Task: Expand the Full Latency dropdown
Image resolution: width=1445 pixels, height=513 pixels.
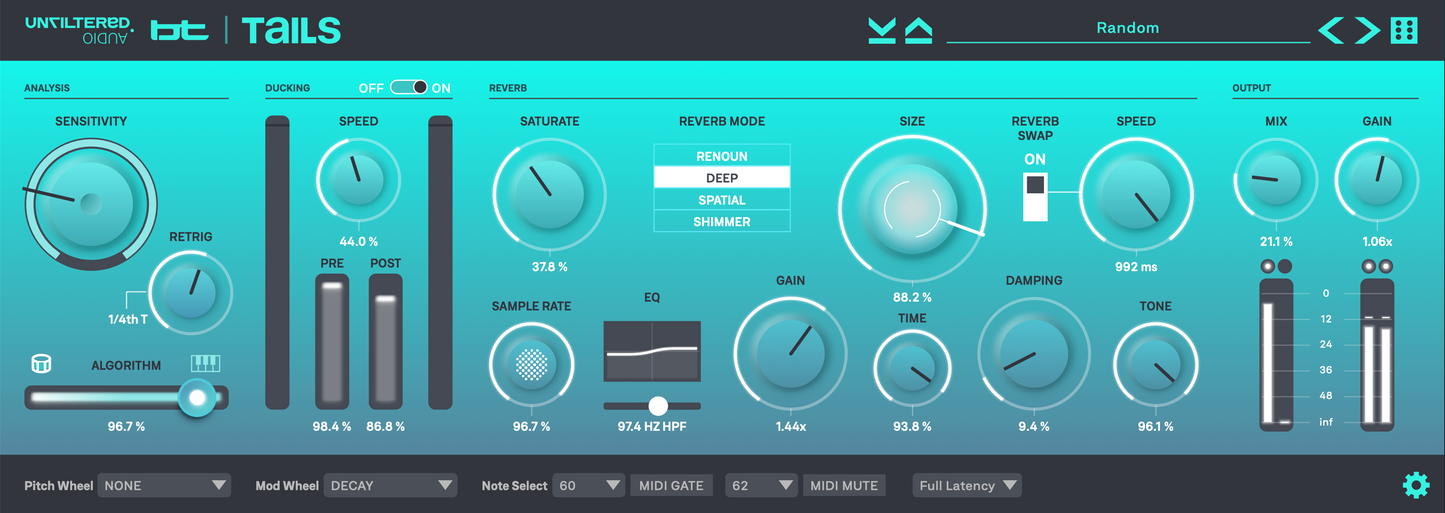Action: (967, 486)
